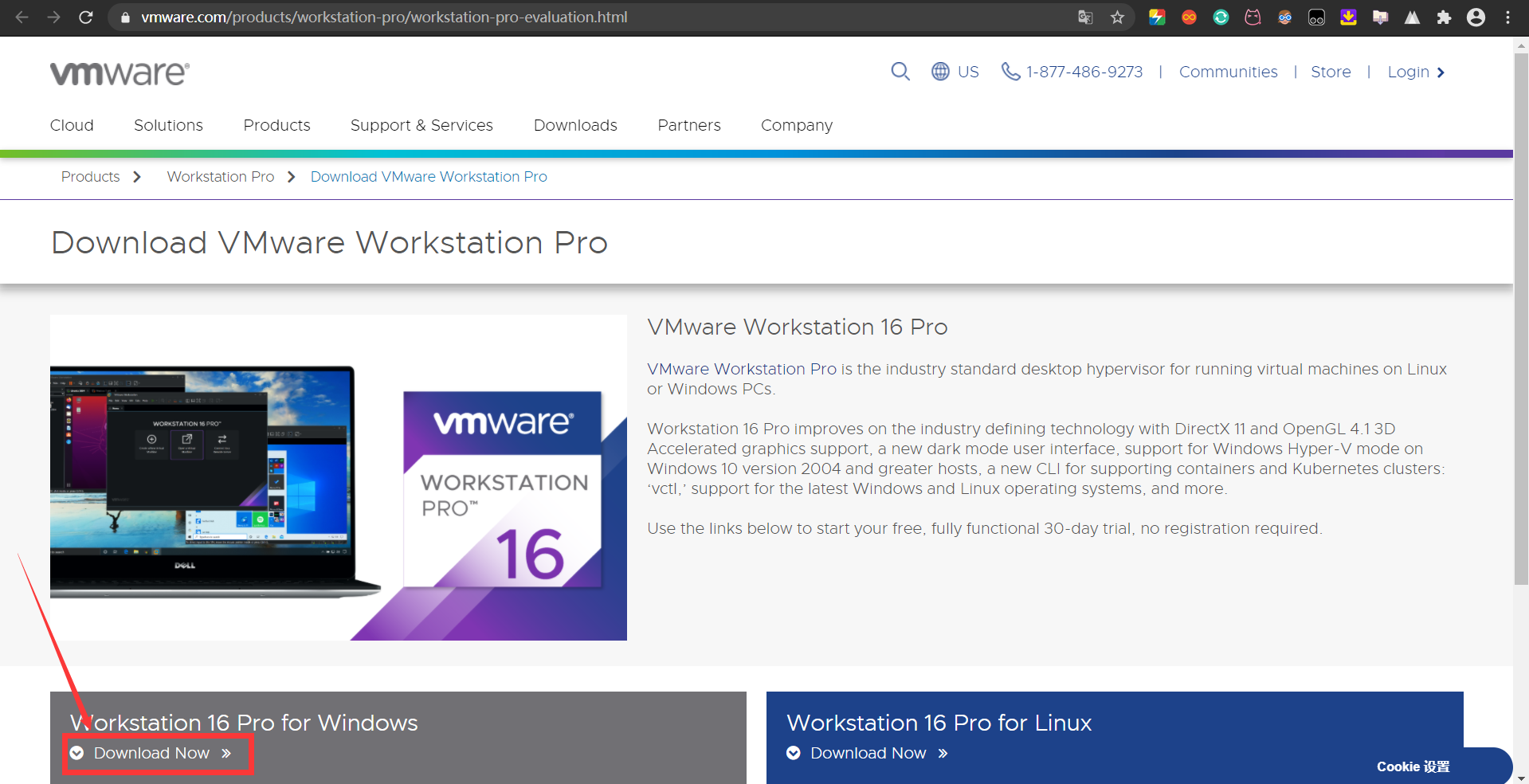Viewport: 1529px width, 784px height.
Task: Open the white triangle extension icon
Action: pos(1412,17)
